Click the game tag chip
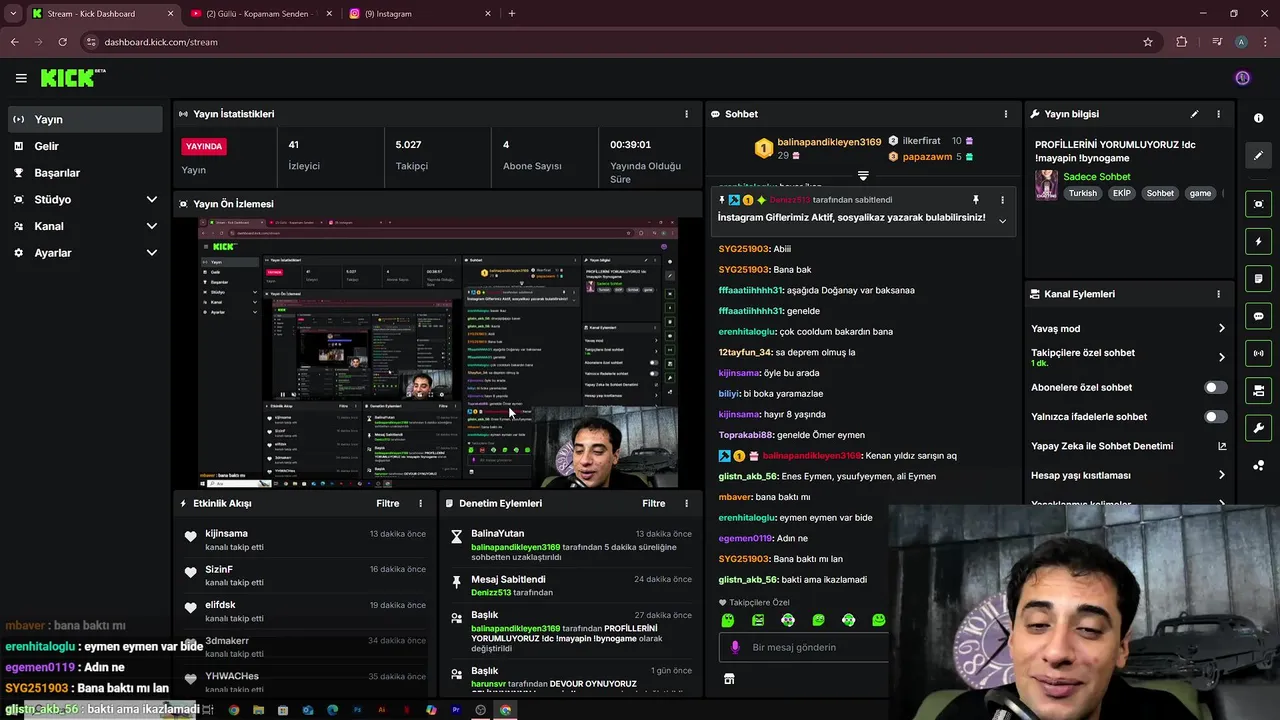Screen dimensions: 1280x720 [1200, 193]
